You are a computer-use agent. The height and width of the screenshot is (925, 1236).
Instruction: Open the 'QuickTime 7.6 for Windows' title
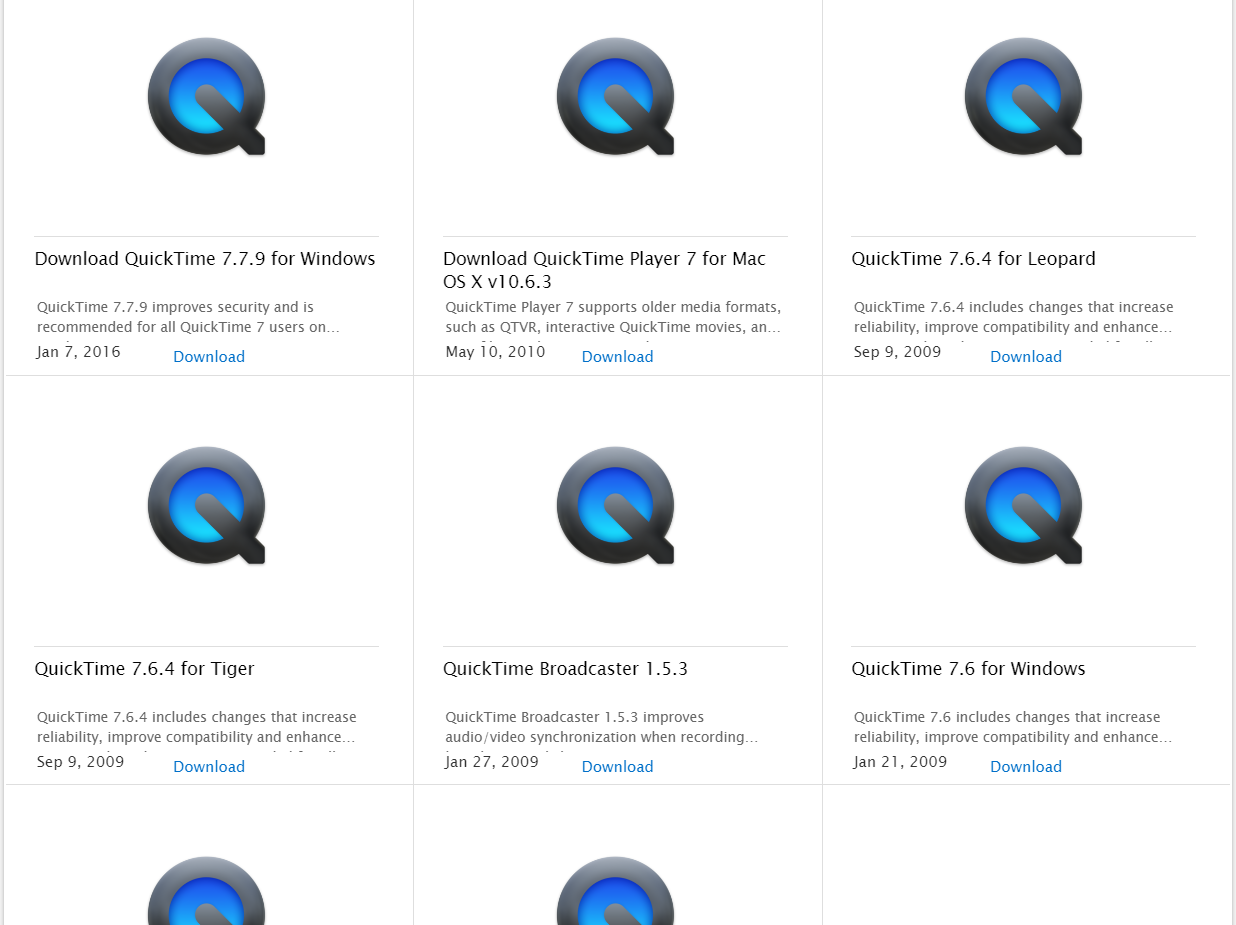[x=968, y=669]
